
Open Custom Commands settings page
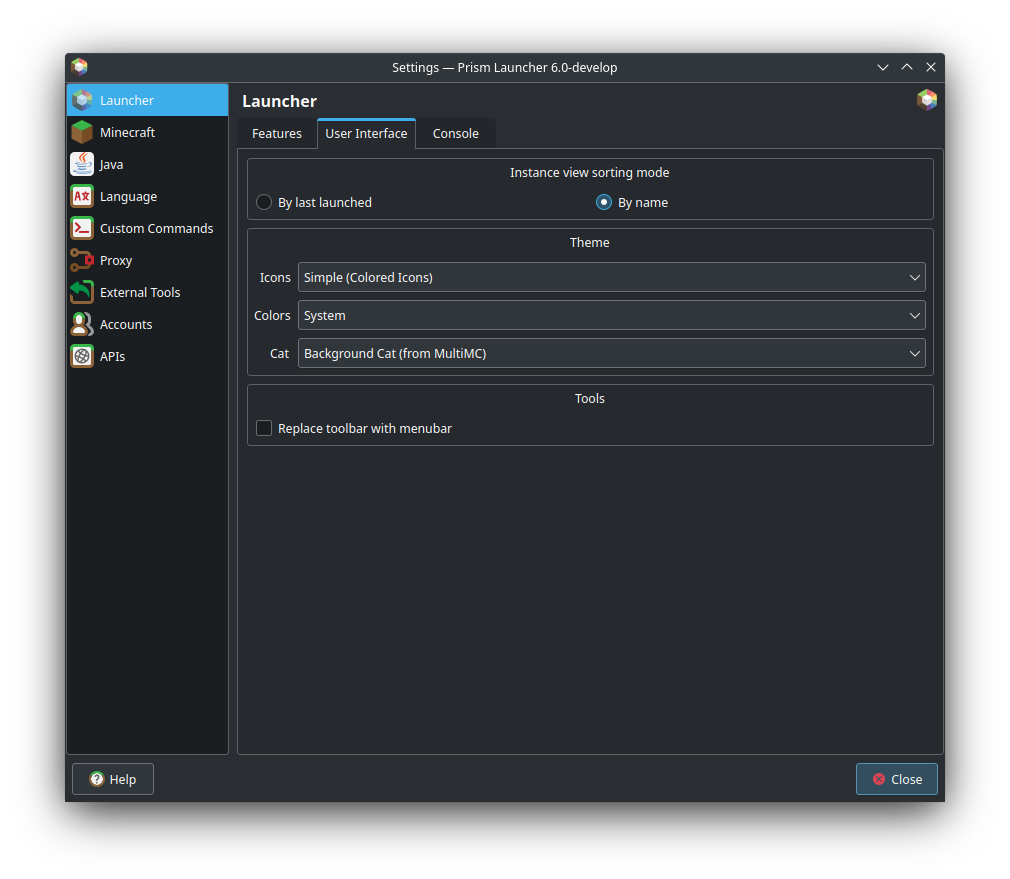click(148, 228)
